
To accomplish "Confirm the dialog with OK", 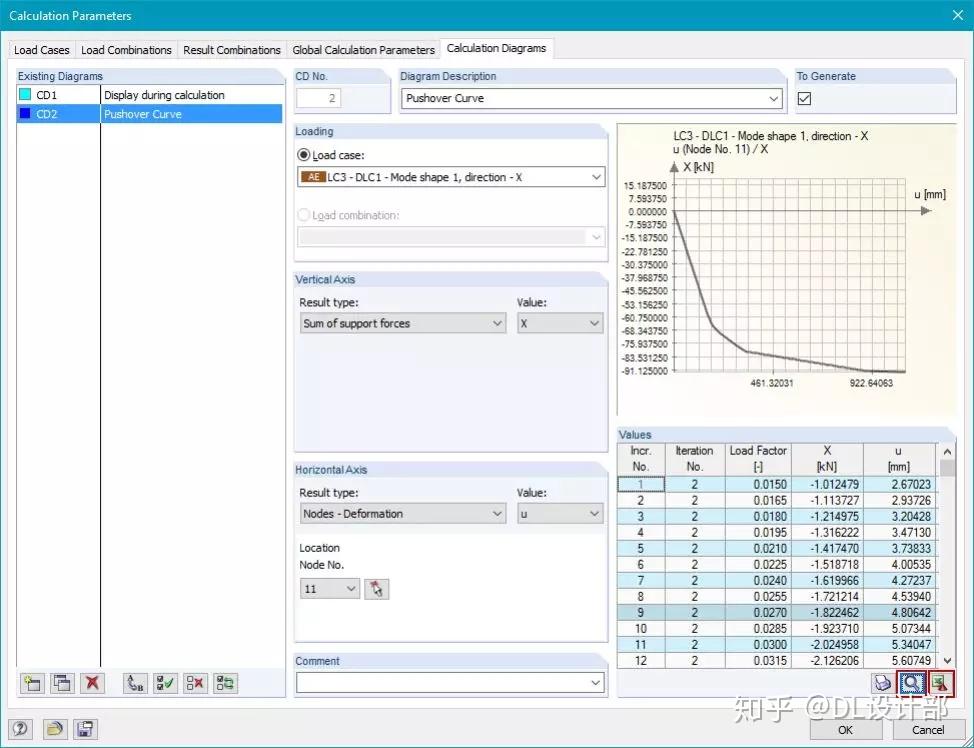I will pyautogui.click(x=845, y=730).
